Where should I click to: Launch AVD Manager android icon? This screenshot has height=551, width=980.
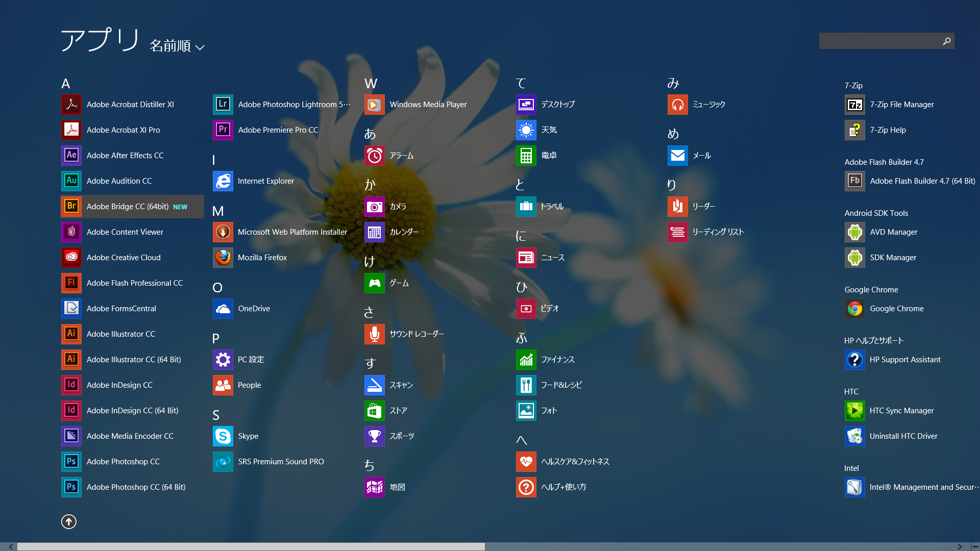coord(855,232)
